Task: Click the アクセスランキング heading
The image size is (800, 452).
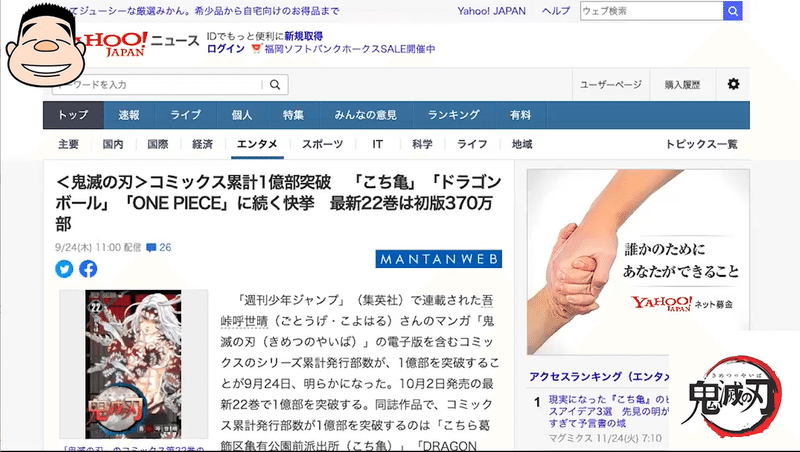Action: pyautogui.click(x=599, y=376)
